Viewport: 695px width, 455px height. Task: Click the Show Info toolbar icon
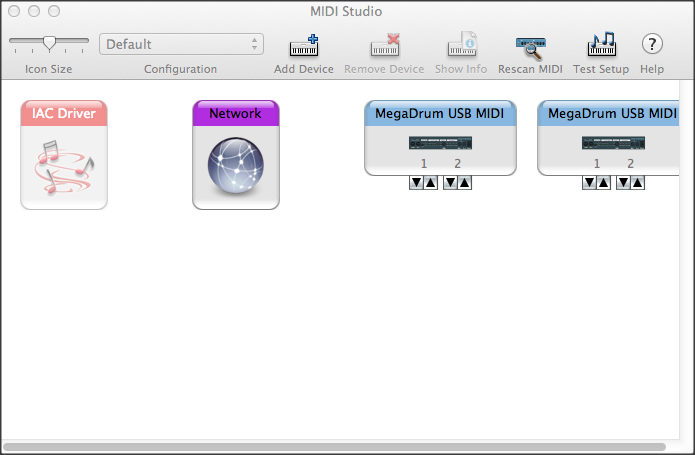(x=461, y=46)
